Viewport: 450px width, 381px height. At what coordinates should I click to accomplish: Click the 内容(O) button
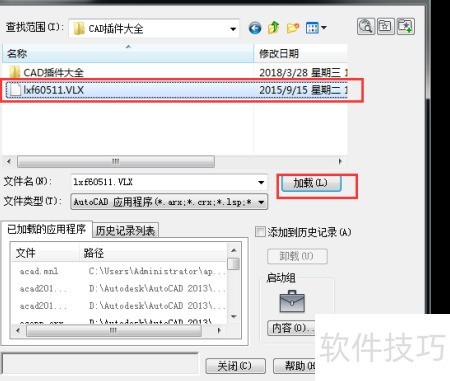pos(291,328)
